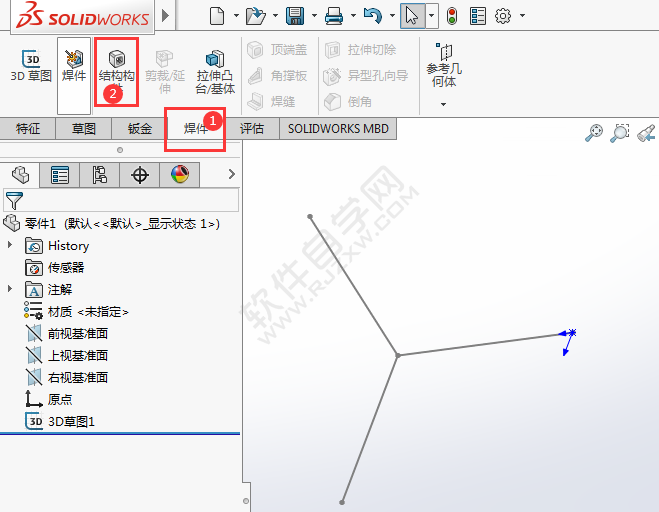Expand the 注解 annotations folder
The image size is (659, 512).
click(x=10, y=288)
